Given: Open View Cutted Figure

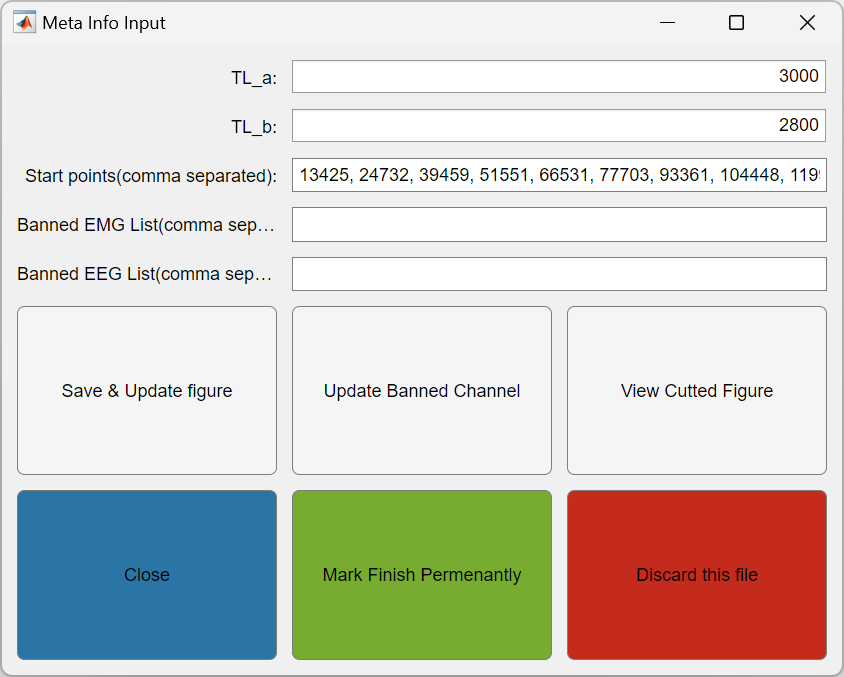Looking at the screenshot, I should pos(697,391).
